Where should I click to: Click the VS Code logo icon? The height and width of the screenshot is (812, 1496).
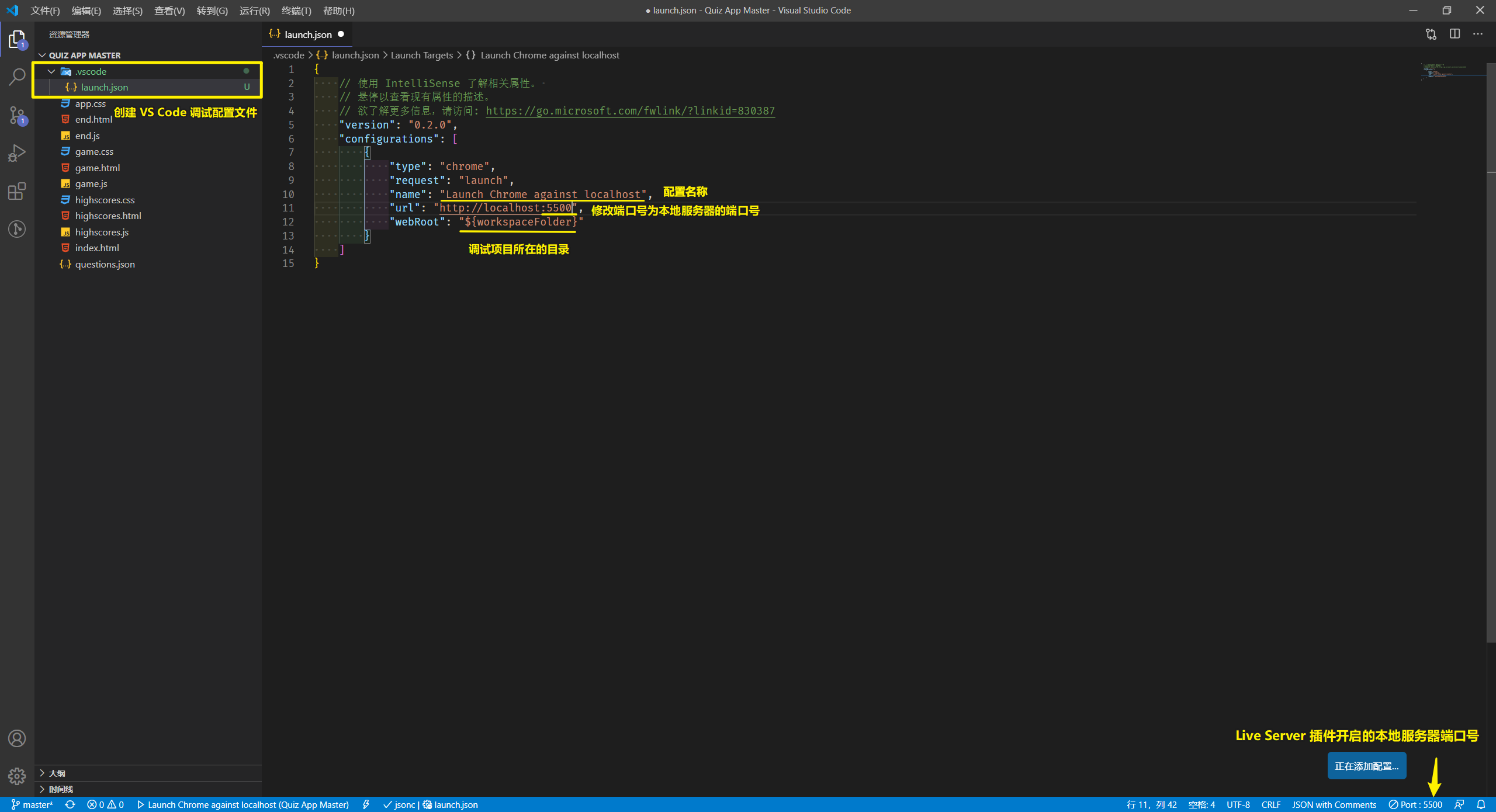[x=12, y=11]
